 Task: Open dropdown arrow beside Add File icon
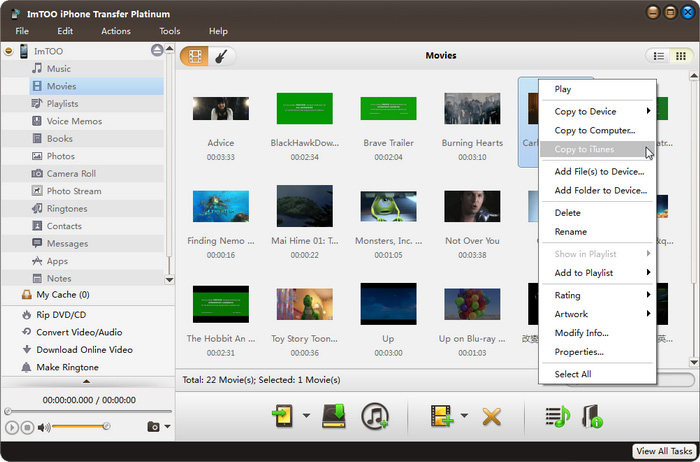point(464,416)
